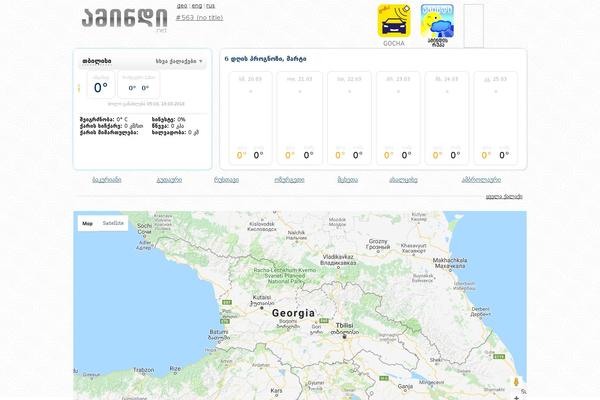Open the forecast card dated 24.03

pyautogui.click(x=447, y=118)
